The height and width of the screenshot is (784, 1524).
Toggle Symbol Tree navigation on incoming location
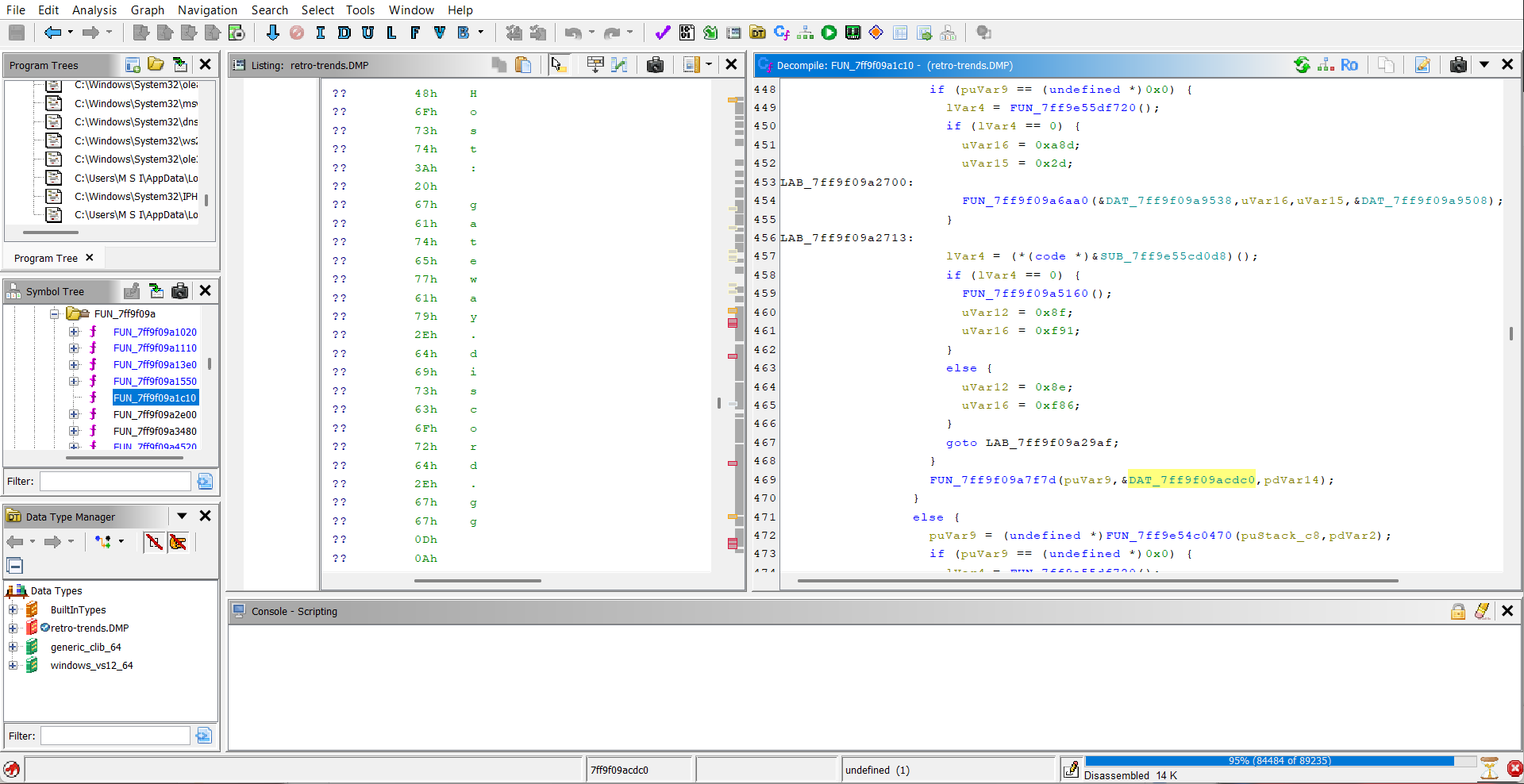click(156, 291)
